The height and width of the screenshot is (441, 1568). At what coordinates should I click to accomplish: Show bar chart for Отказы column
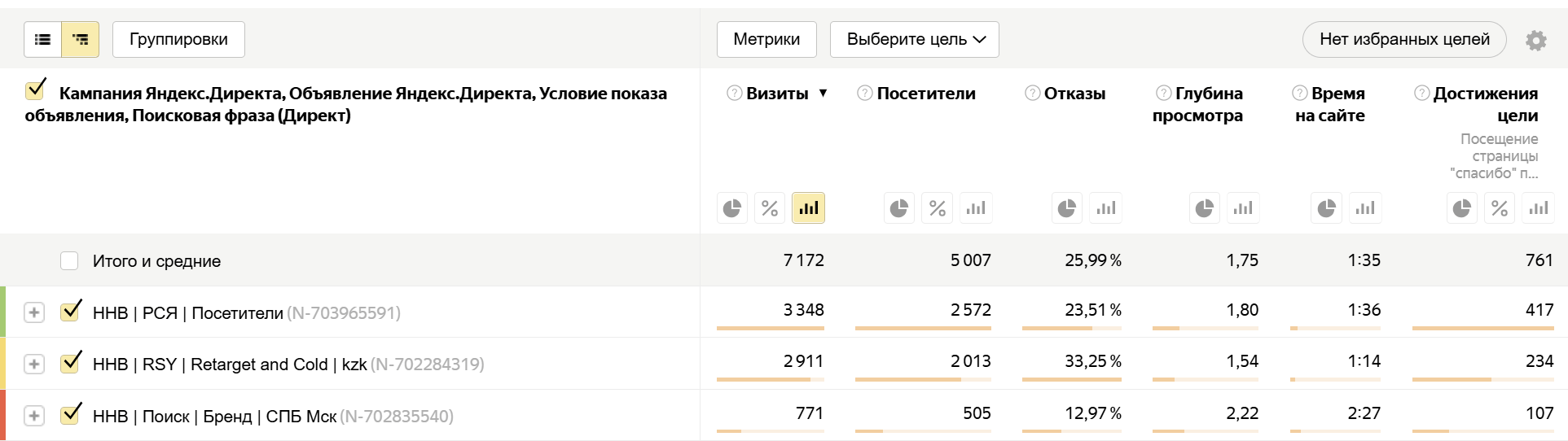(1105, 208)
